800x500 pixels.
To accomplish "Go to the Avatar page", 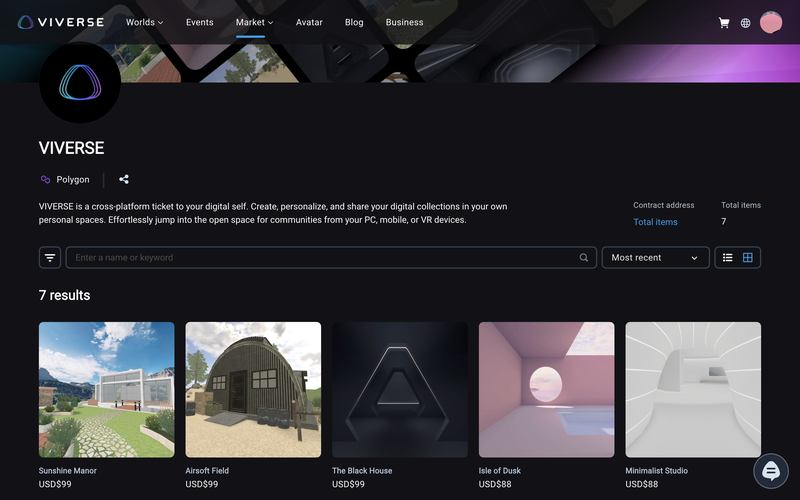I will click(309, 22).
